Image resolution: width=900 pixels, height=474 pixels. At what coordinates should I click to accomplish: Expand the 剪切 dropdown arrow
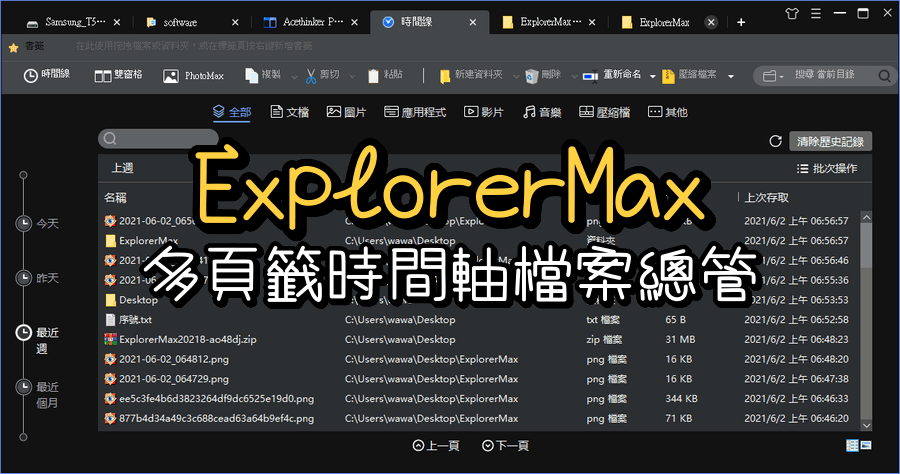tap(352, 76)
